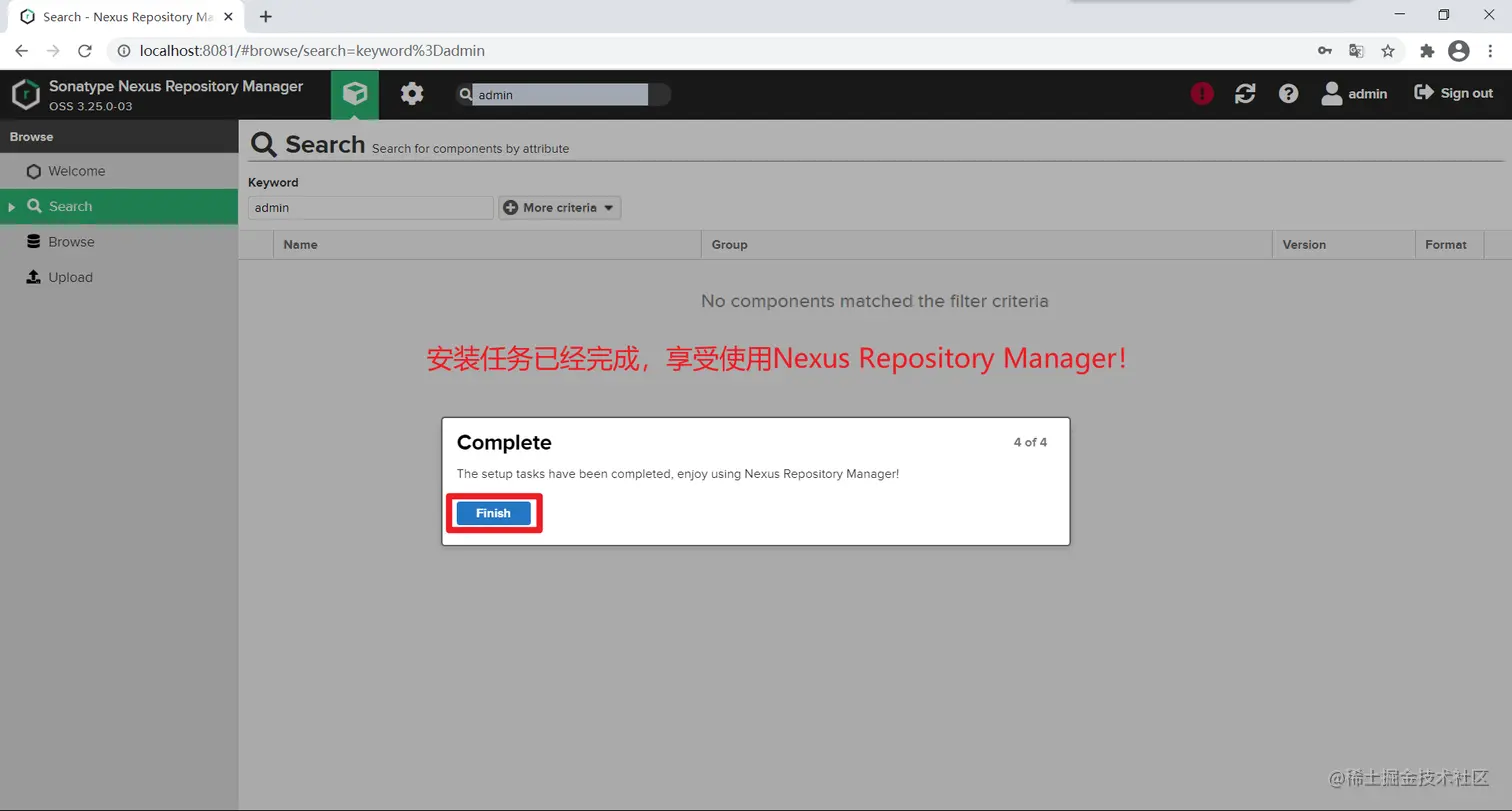Click the site info icon in address bar
Screen dimensions: 1512x811
click(x=124, y=51)
